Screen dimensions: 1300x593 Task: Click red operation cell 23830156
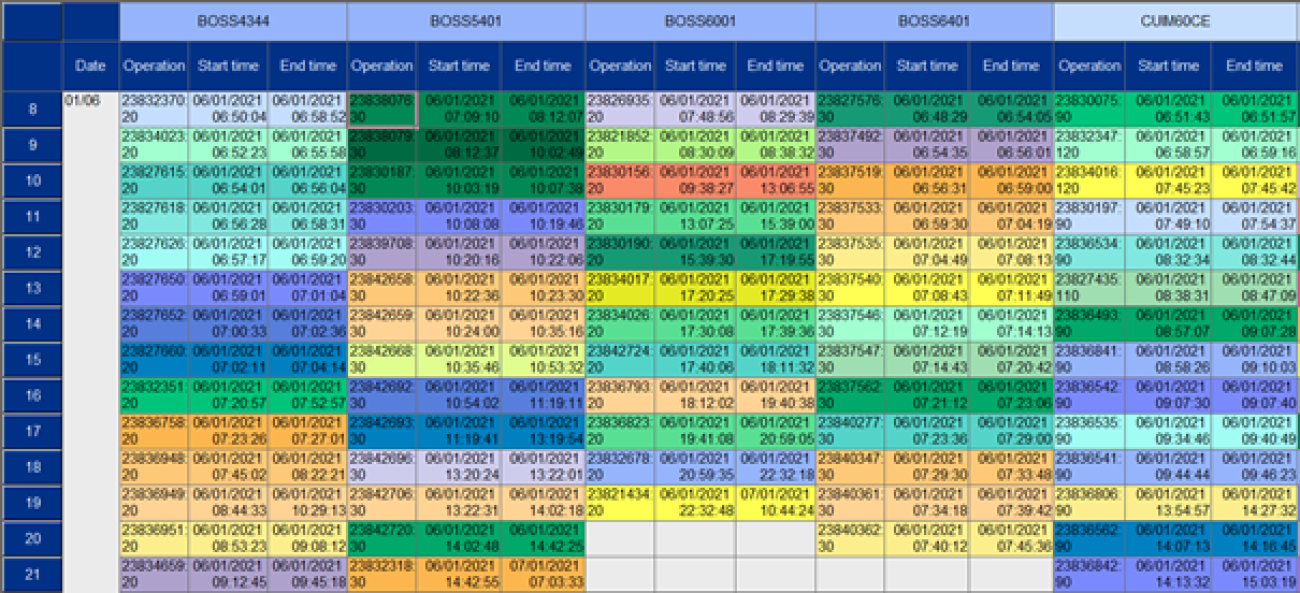click(x=620, y=181)
